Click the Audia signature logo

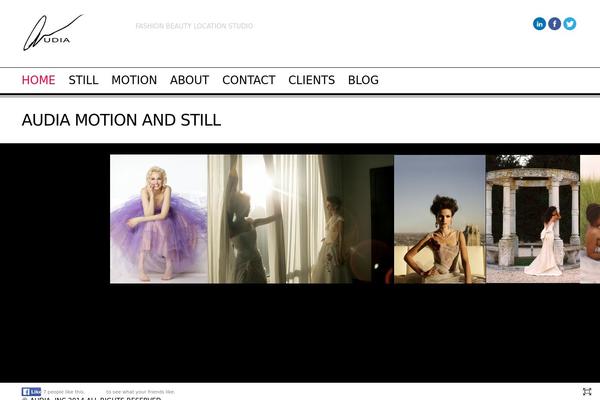(x=53, y=33)
